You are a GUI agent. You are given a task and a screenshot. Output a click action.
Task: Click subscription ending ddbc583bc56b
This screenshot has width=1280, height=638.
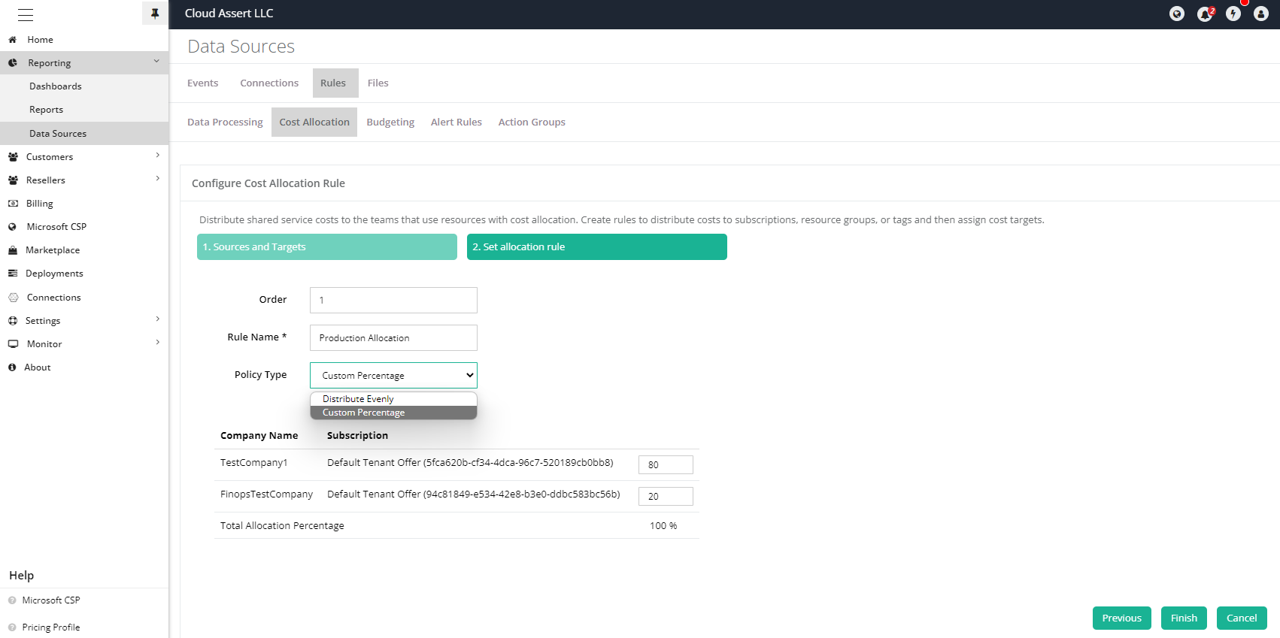[474, 494]
